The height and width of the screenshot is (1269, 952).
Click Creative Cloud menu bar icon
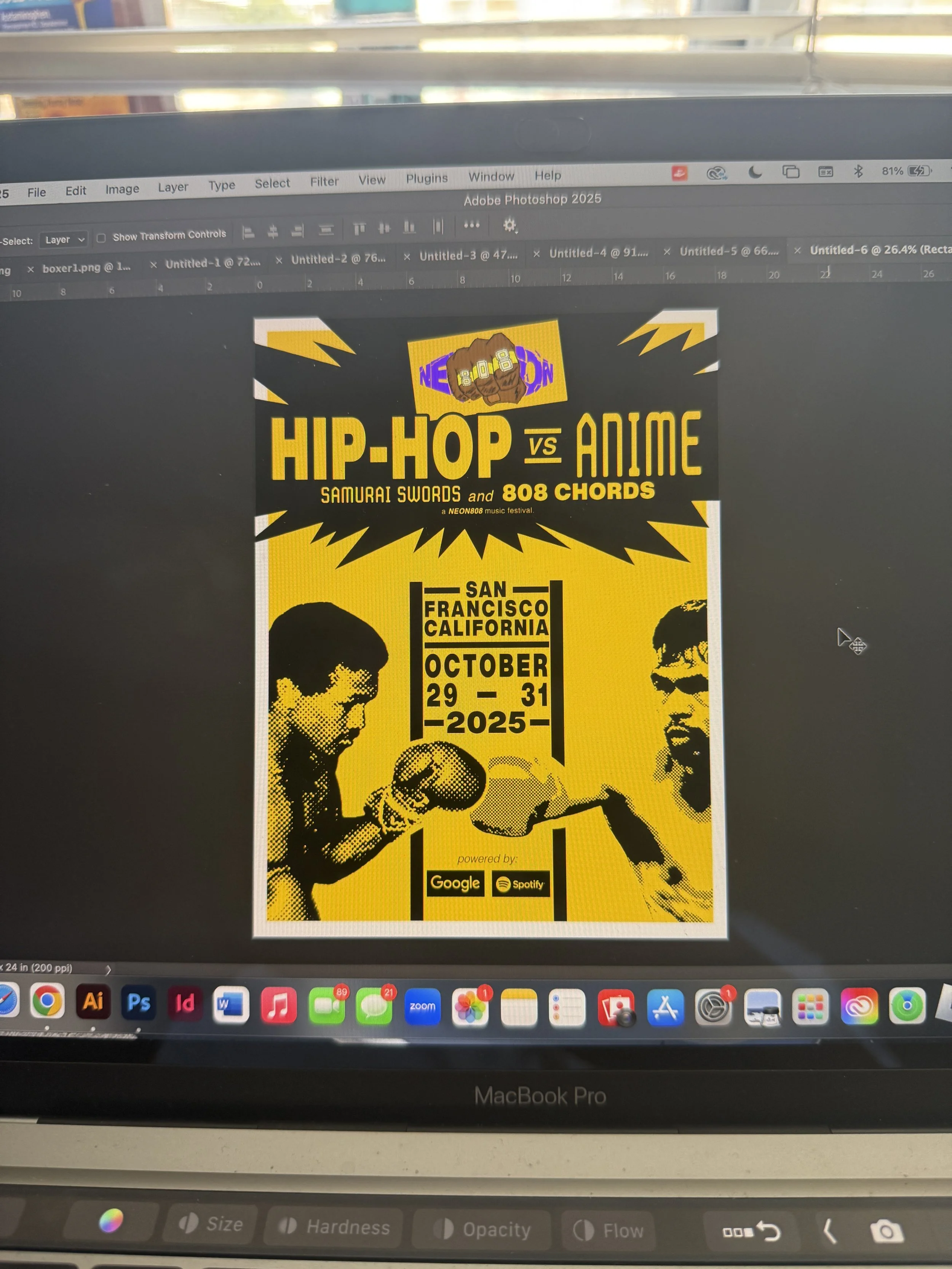click(x=716, y=173)
